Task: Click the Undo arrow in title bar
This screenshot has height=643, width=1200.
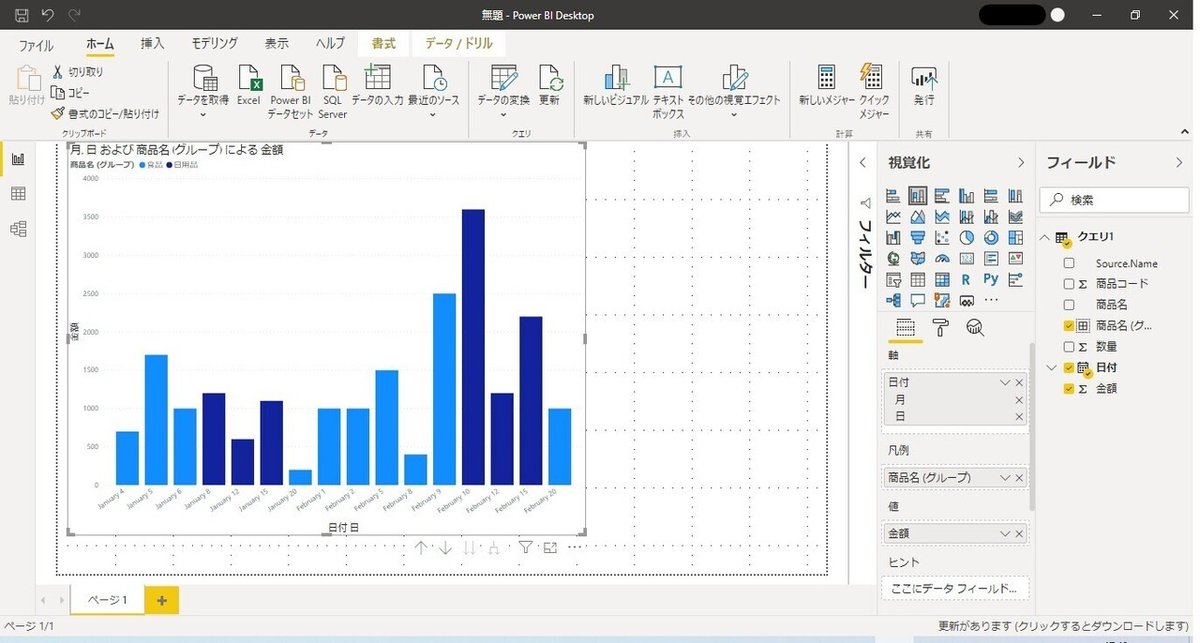Action: pyautogui.click(x=47, y=15)
